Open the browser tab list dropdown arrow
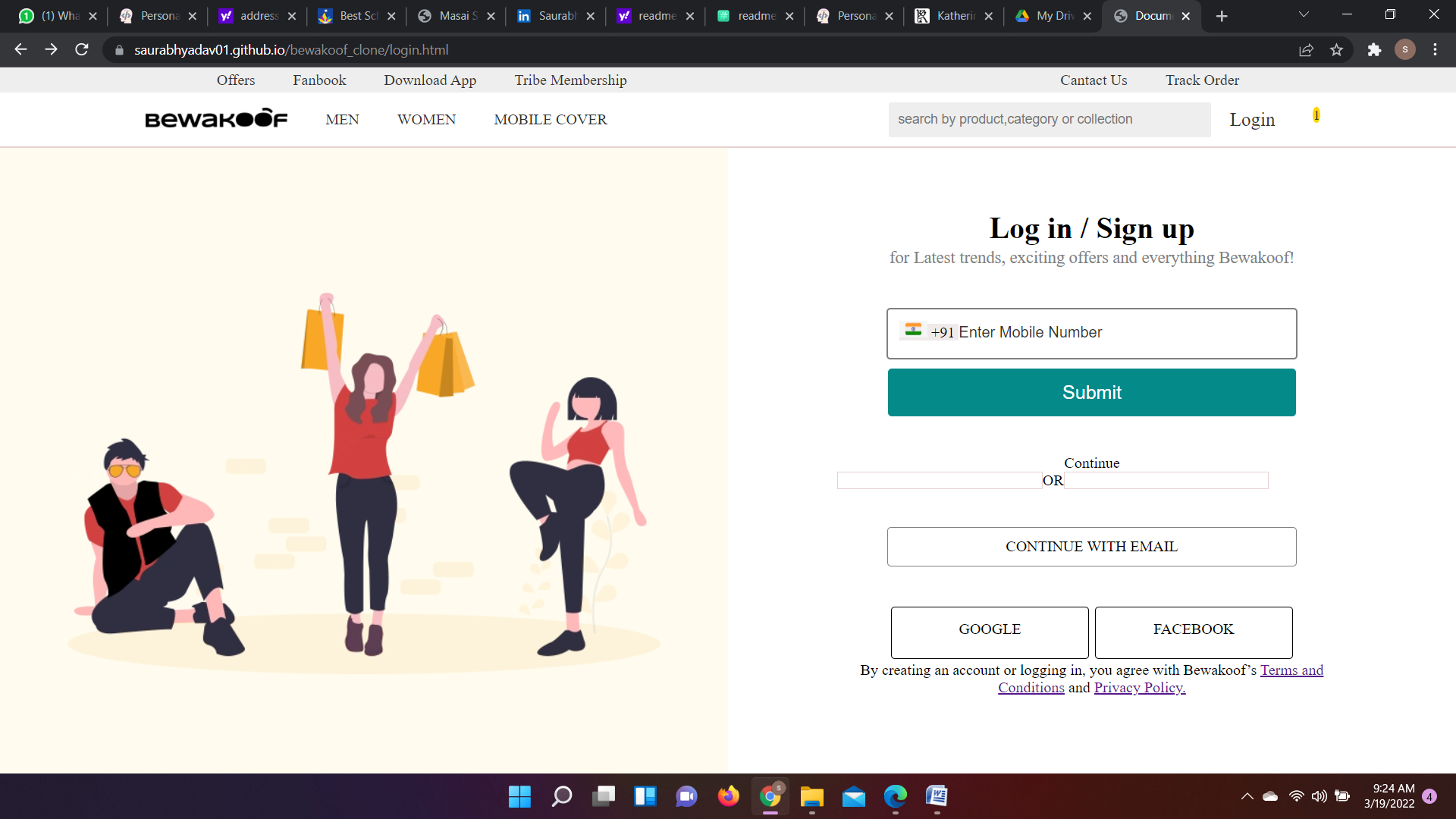Viewport: 1456px width, 819px height. (x=1303, y=15)
